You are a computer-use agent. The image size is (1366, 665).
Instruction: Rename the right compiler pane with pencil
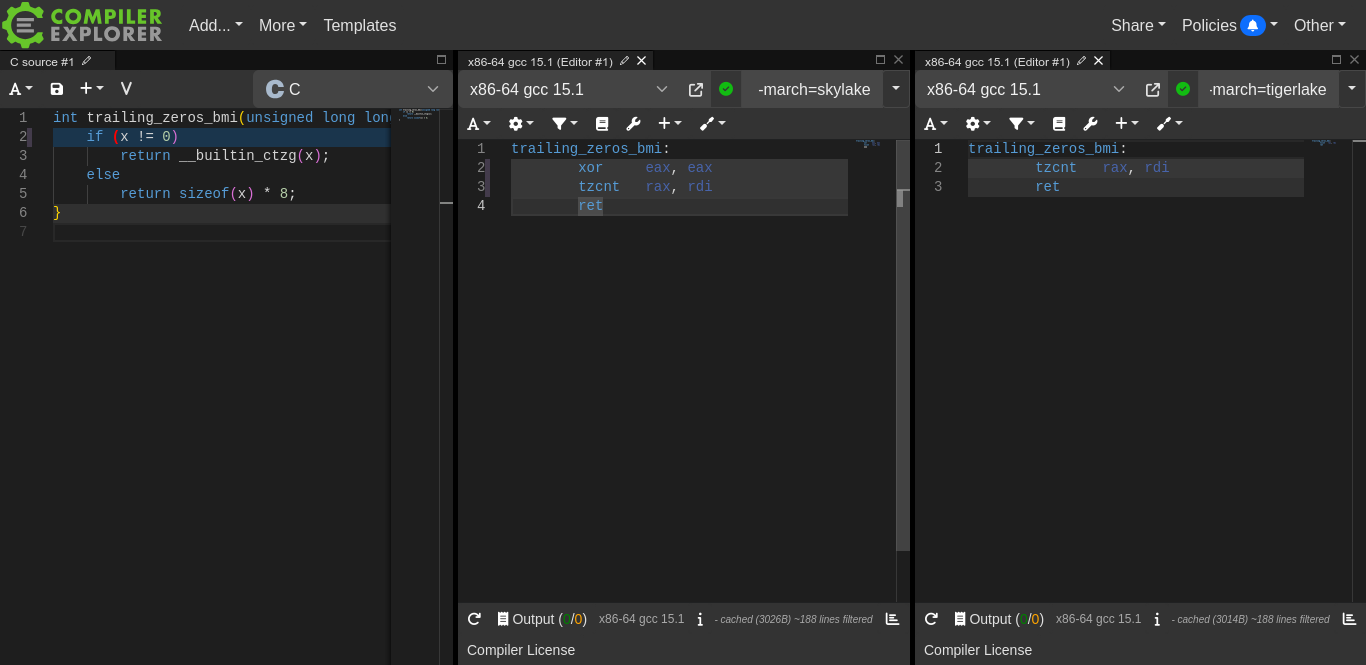pyautogui.click(x=1081, y=61)
